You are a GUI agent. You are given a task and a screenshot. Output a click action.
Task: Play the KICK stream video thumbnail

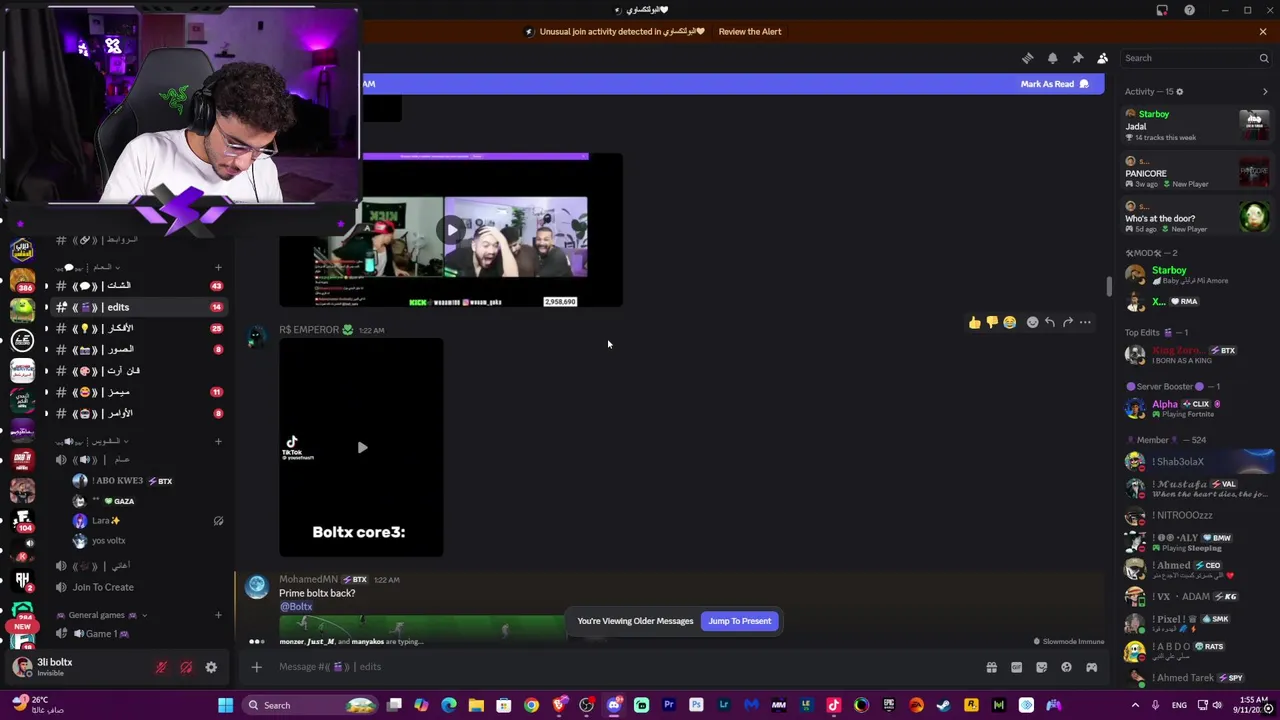coord(451,230)
